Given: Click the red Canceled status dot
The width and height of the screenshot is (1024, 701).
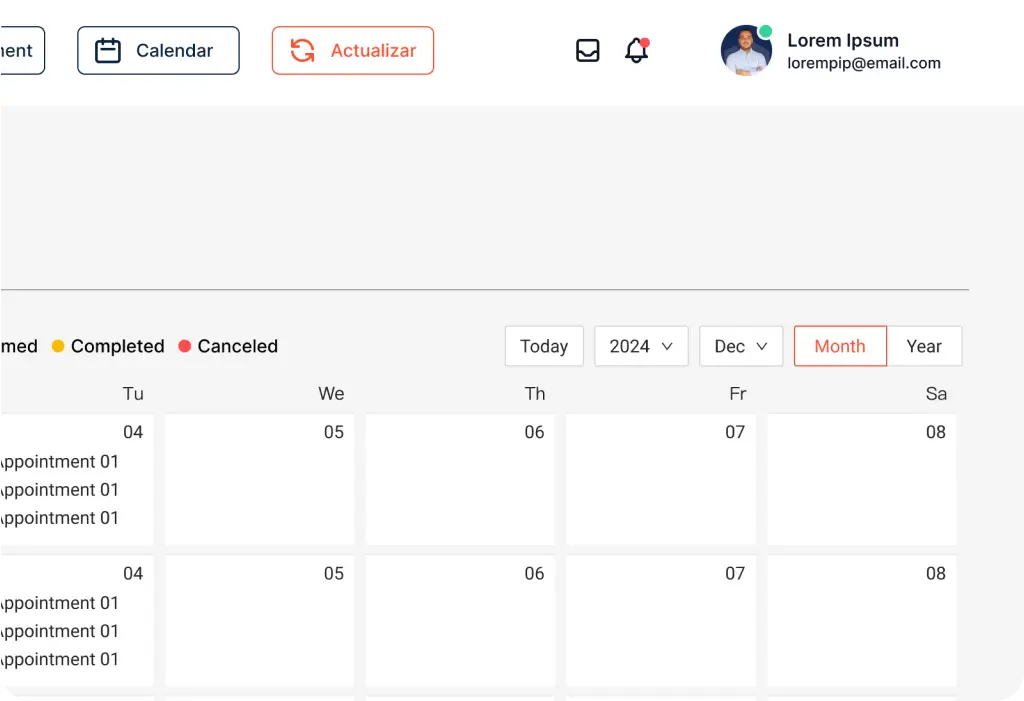Looking at the screenshot, I should click(185, 346).
